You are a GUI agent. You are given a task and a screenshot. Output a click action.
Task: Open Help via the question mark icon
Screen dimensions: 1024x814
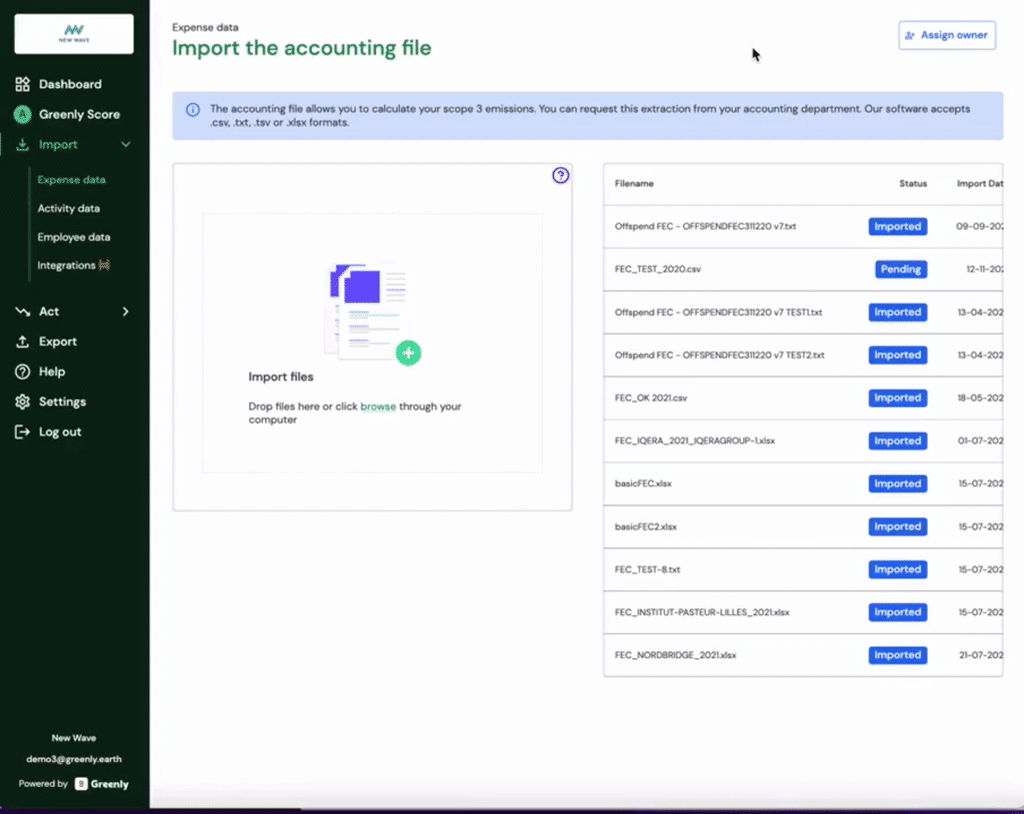coord(22,371)
